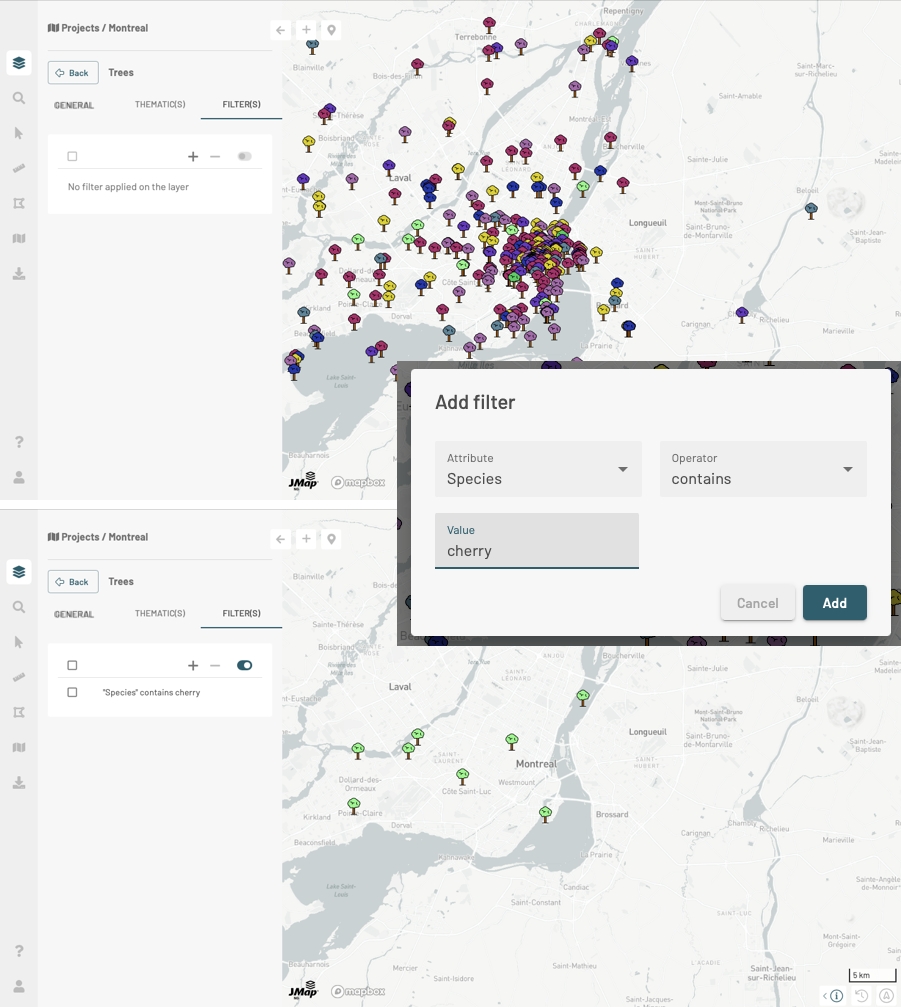Click the chevron left of the info icon
Image resolution: width=901 pixels, height=1007 pixels.
click(824, 996)
